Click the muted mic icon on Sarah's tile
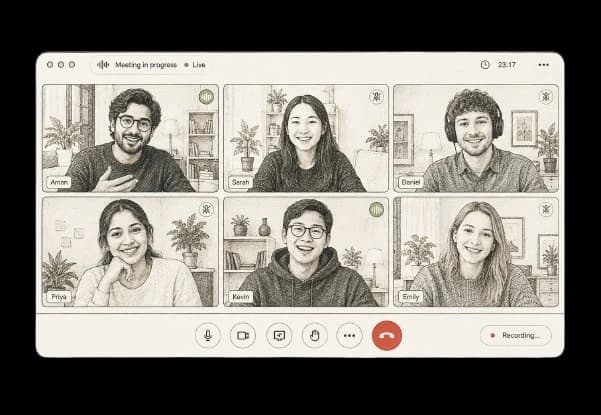This screenshot has height=415, width=601. pos(376,97)
